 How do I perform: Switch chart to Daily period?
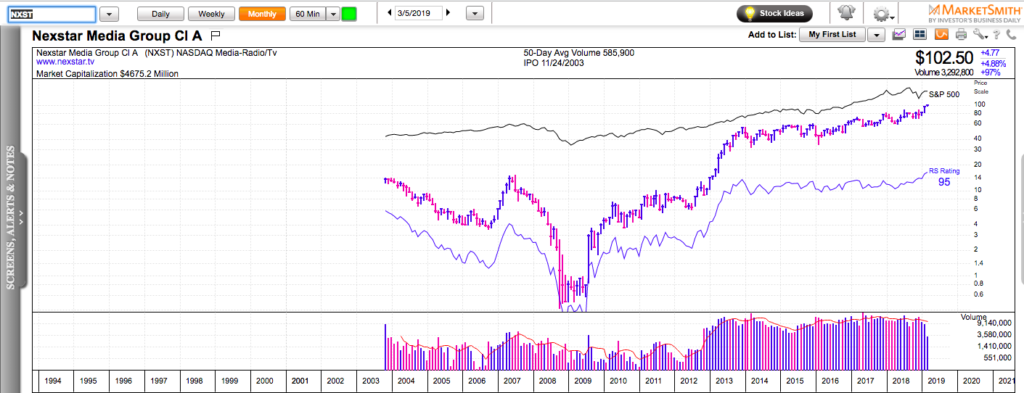pyautogui.click(x=161, y=14)
